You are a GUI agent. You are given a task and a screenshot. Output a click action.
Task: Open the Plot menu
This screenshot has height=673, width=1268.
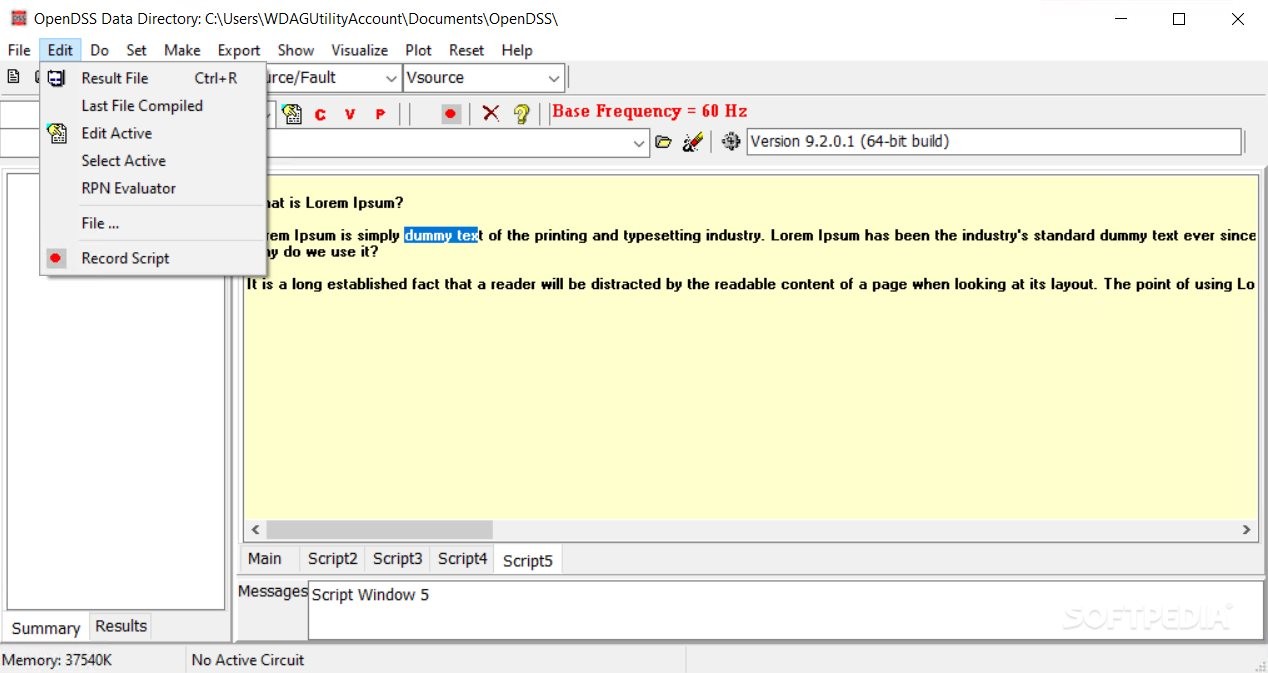click(x=419, y=50)
